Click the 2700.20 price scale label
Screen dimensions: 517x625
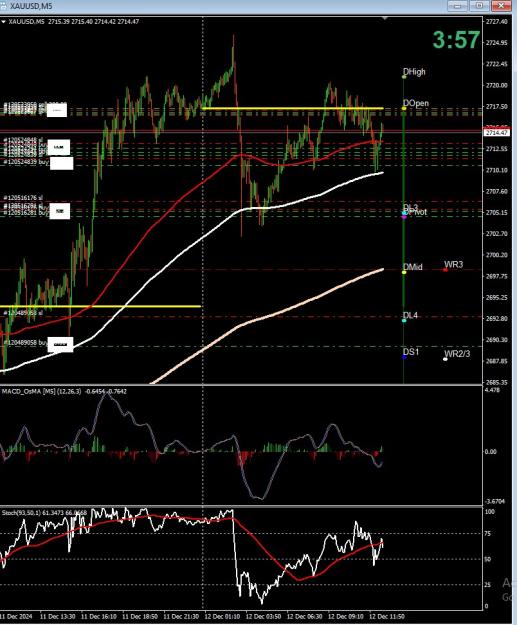pos(497,255)
